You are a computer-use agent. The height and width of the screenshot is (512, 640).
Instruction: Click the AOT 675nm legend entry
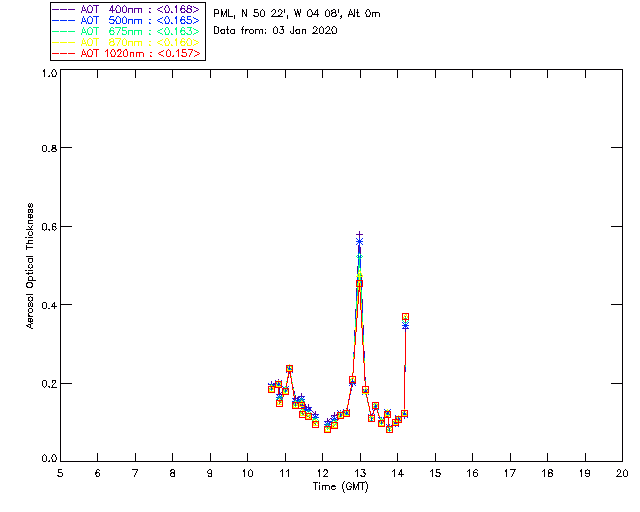pyautogui.click(x=126, y=31)
